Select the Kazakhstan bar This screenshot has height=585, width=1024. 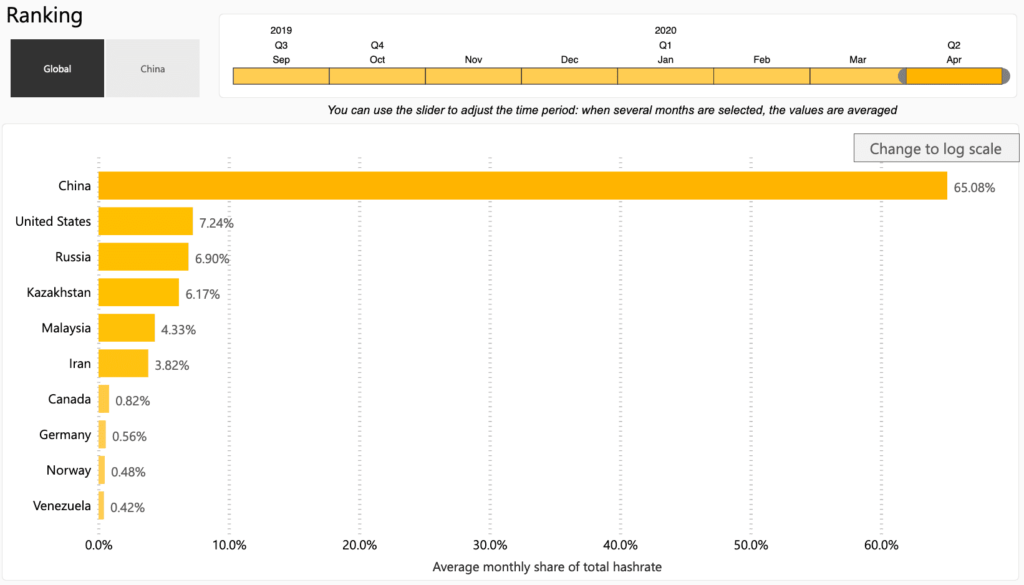138,292
